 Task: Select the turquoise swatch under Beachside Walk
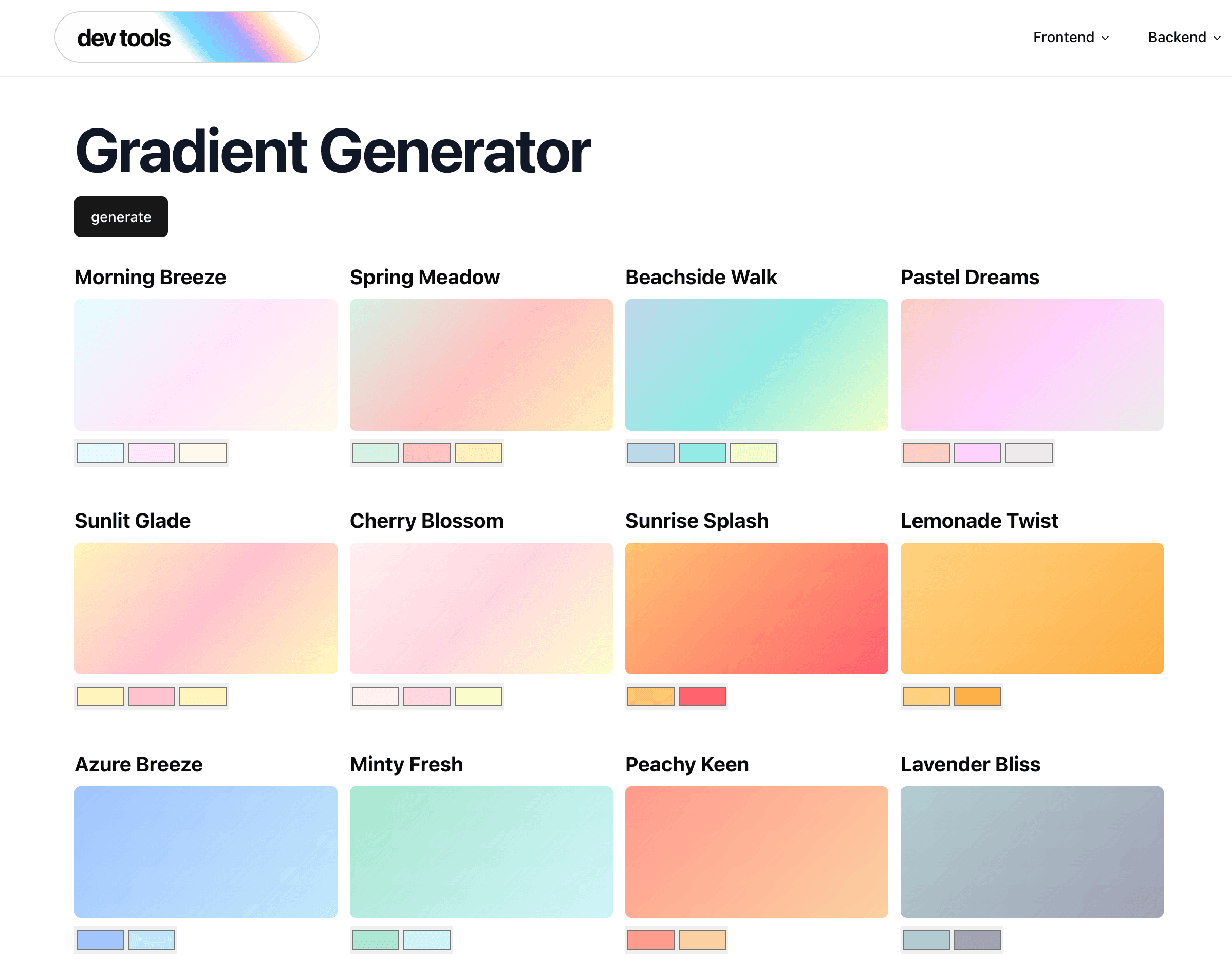[x=702, y=453]
